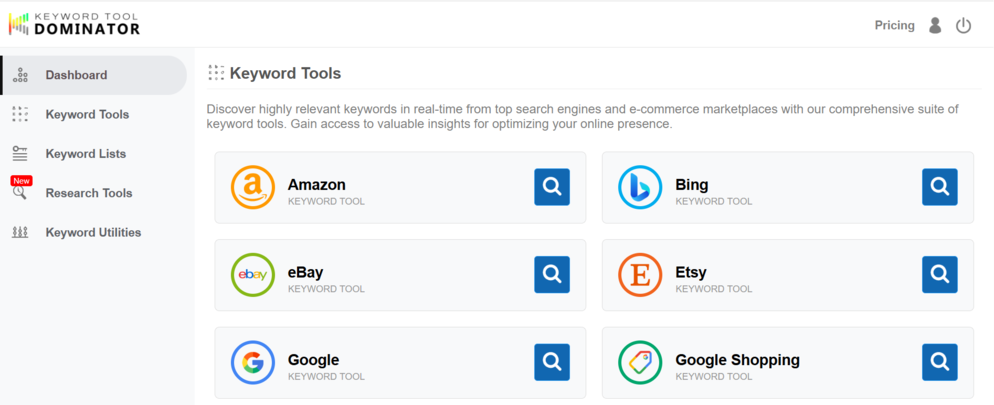This screenshot has width=994, height=405.
Task: Open the user account profile icon
Action: [x=934, y=25]
